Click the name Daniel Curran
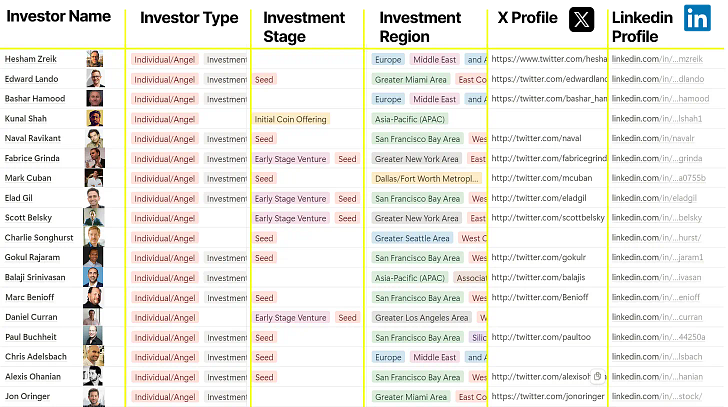 click(31, 317)
